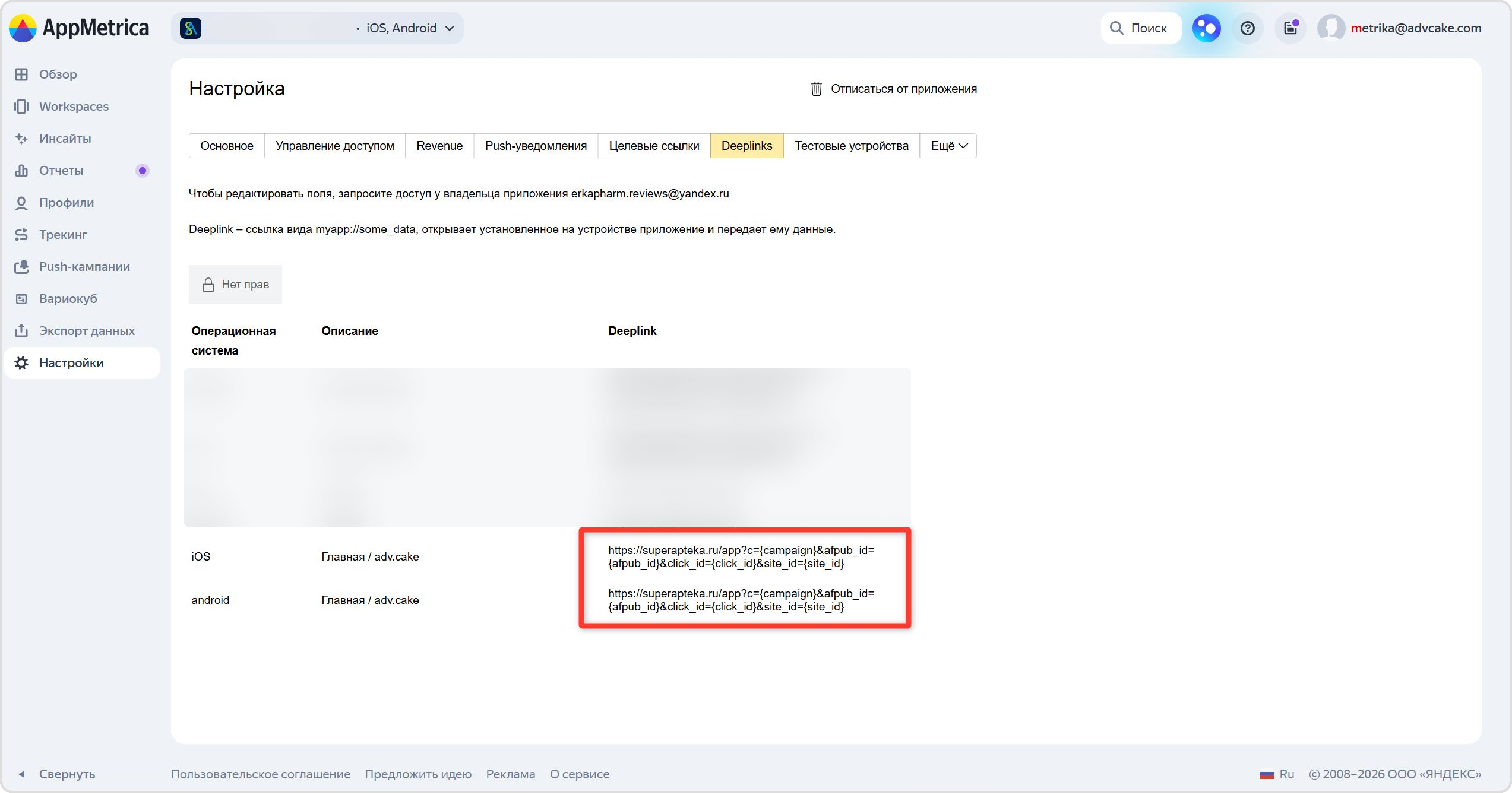Select the Настройки gear icon

[22, 363]
